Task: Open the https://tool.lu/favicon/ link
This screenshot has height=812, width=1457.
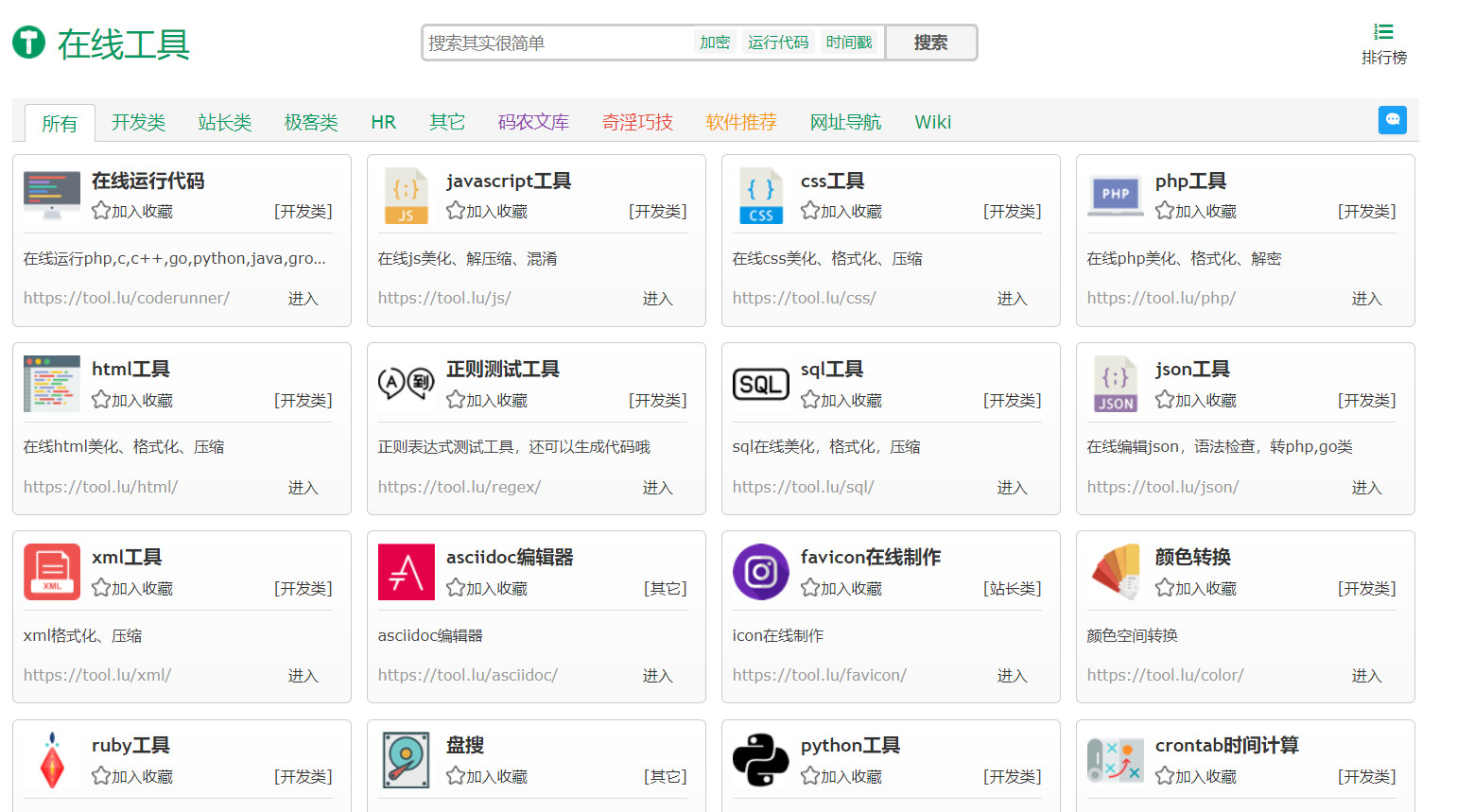Action: pyautogui.click(x=820, y=675)
